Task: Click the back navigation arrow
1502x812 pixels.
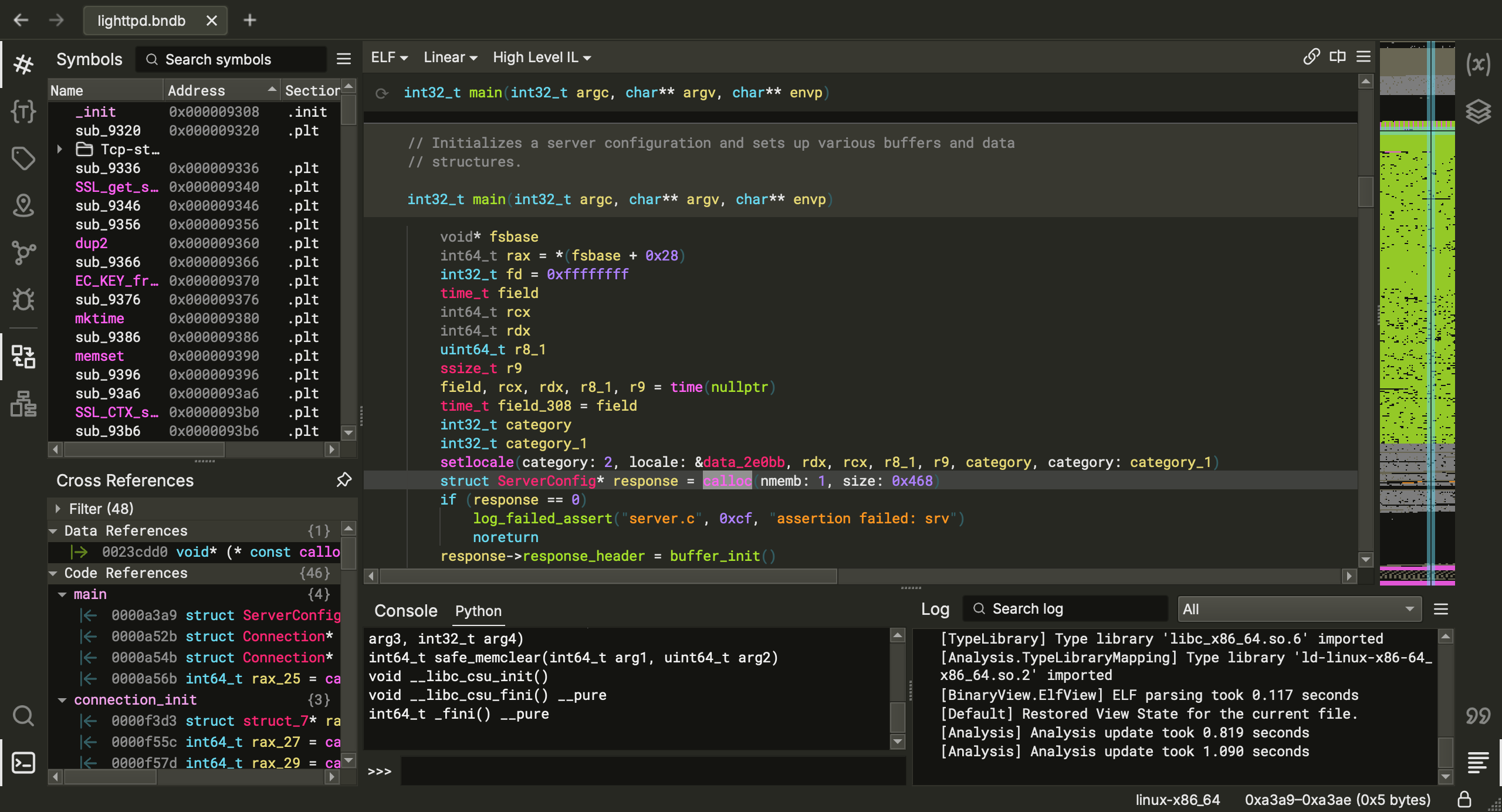Action: (x=21, y=21)
